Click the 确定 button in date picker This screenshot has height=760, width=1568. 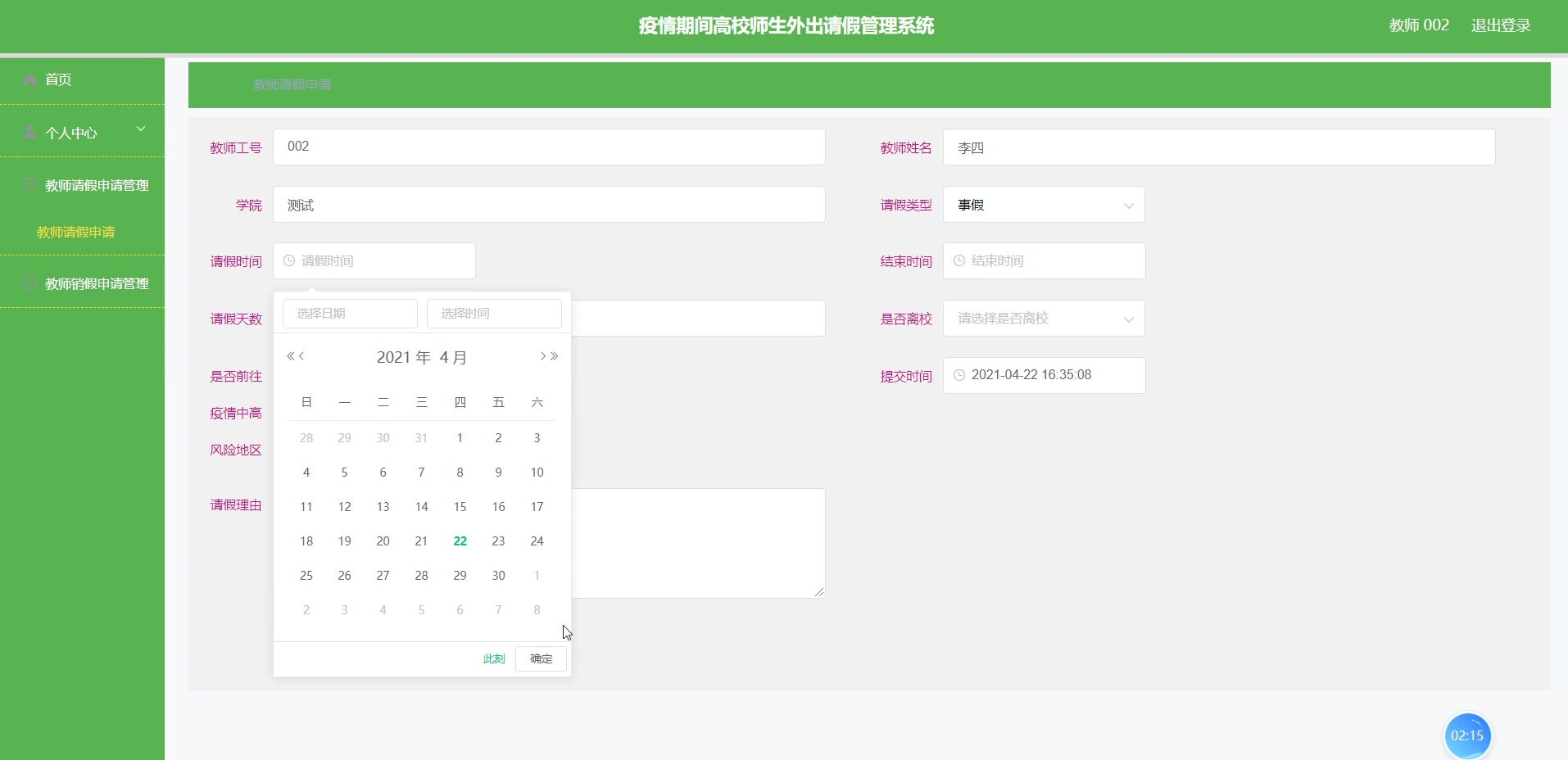click(x=541, y=658)
